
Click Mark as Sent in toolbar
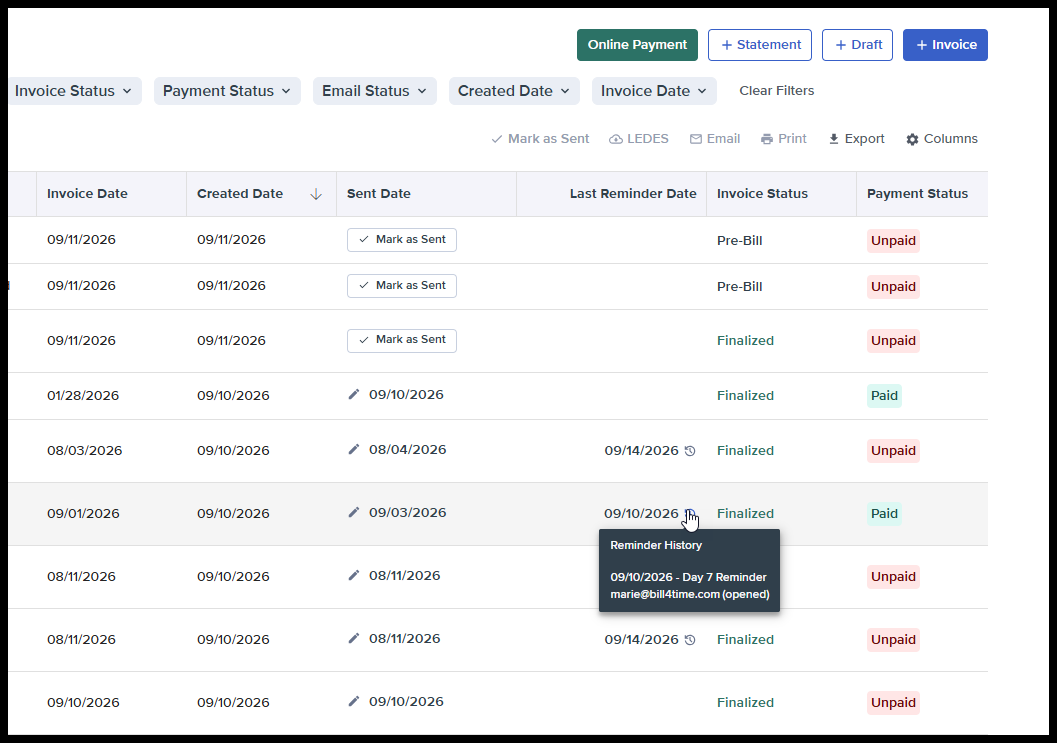pos(540,139)
